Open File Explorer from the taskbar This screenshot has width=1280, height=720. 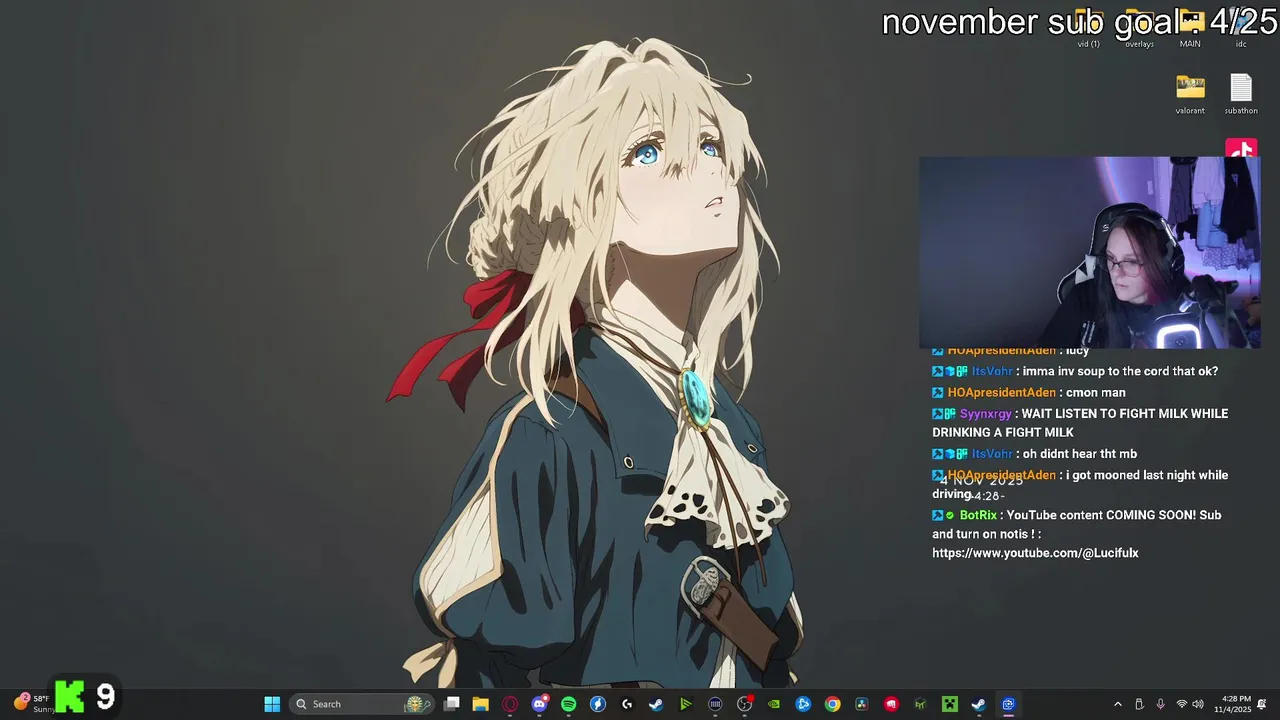(481, 704)
